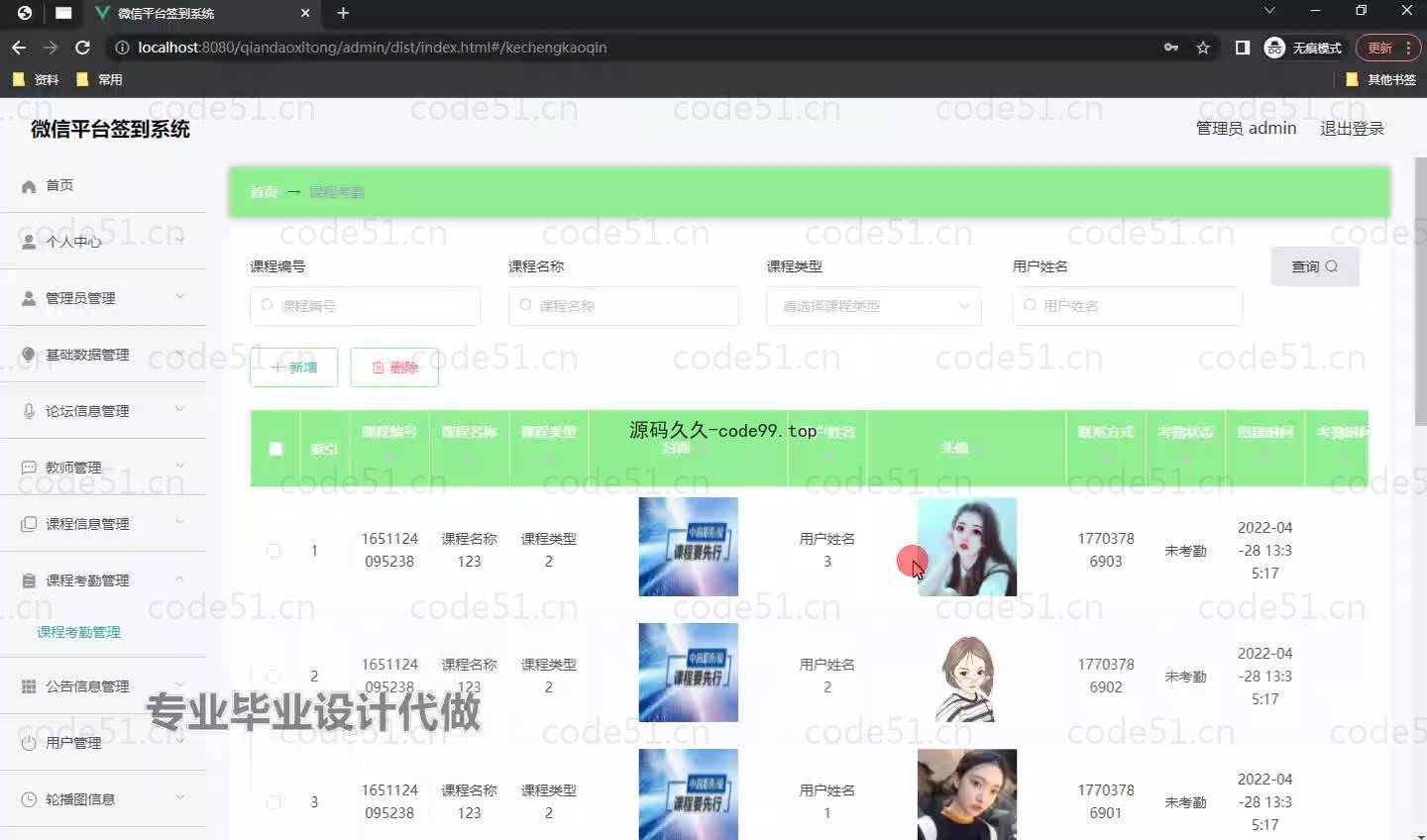Click the password key icon in address bar
The height and width of the screenshot is (840, 1427).
pos(1171,48)
